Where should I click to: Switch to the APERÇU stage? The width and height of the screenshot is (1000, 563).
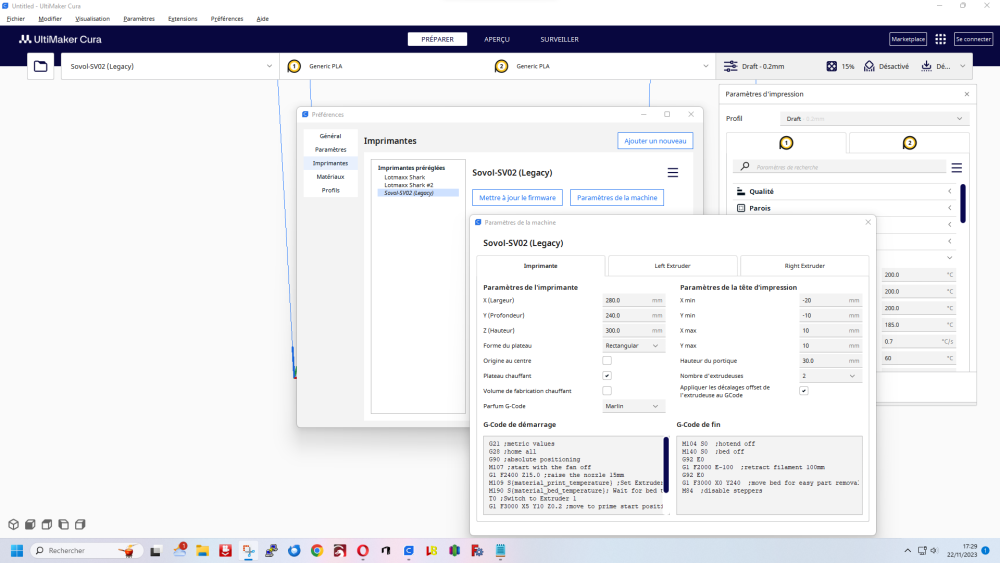tap(497, 40)
